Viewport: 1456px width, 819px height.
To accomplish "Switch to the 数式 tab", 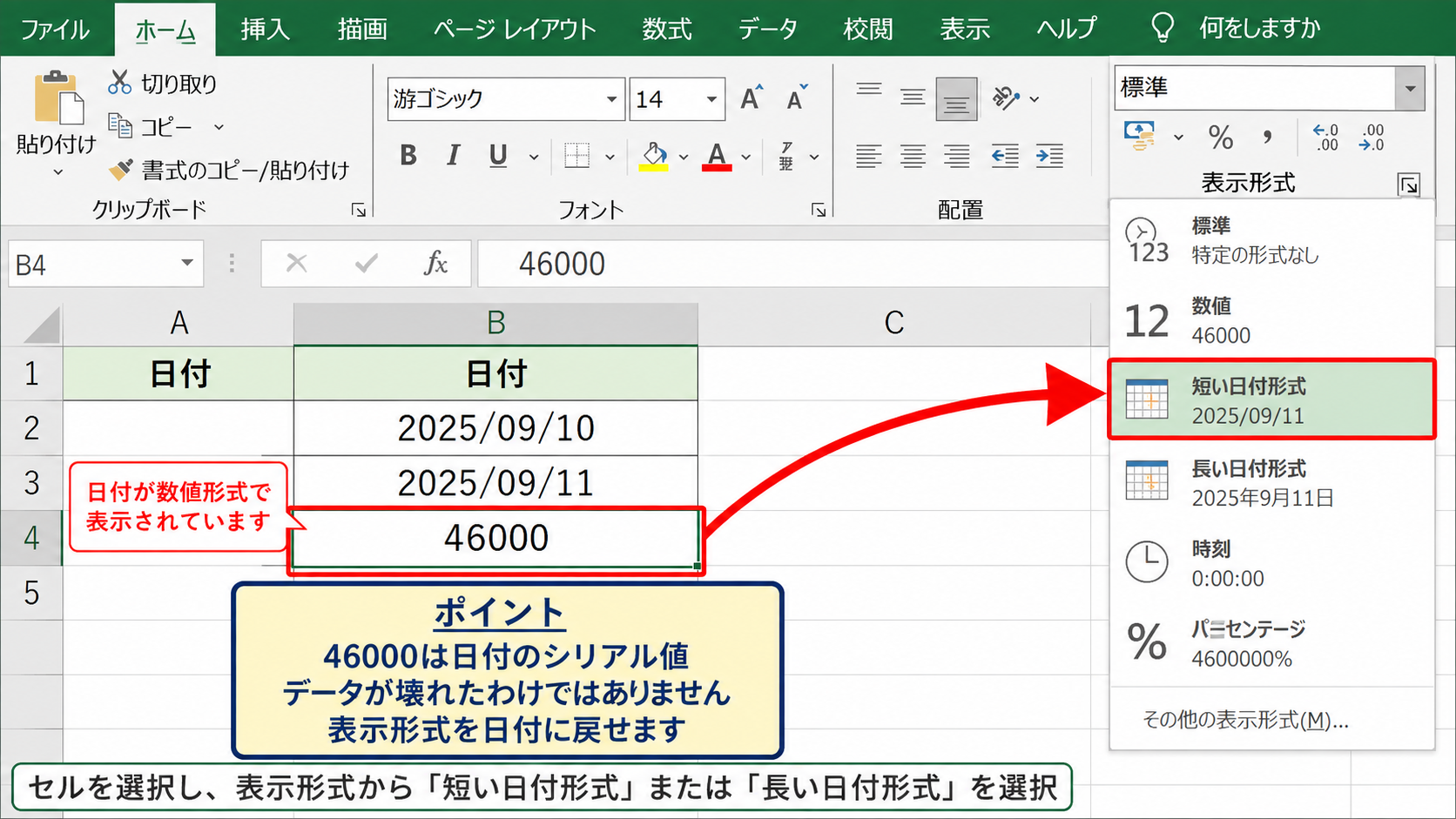I will (x=667, y=29).
